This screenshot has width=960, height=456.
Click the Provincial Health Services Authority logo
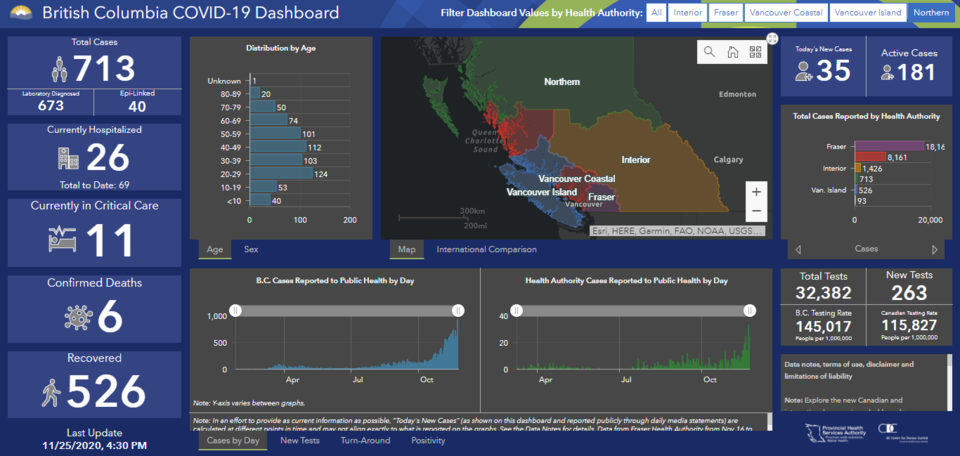click(x=834, y=430)
